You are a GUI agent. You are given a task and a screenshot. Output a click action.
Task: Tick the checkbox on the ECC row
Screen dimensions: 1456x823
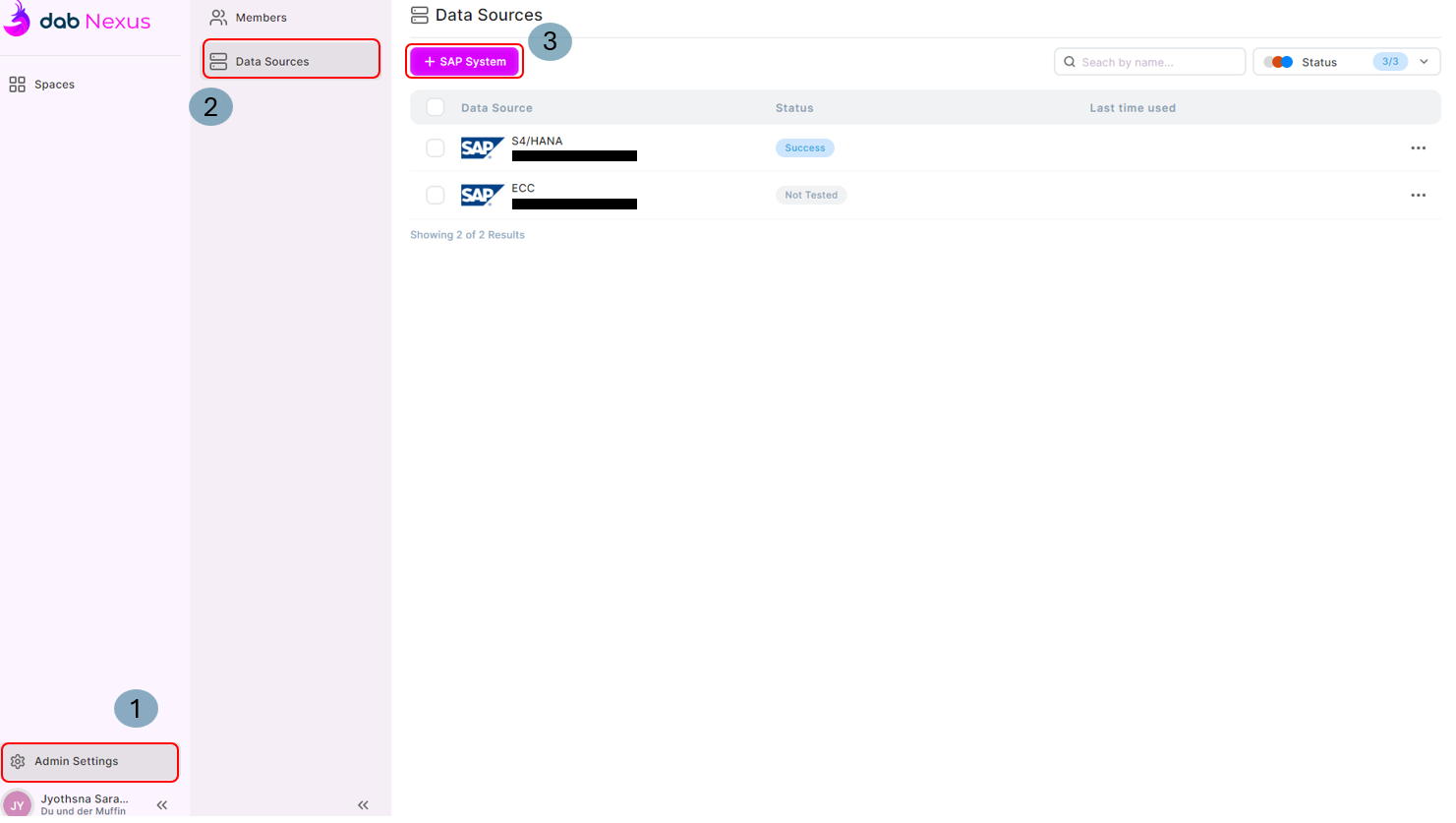pyautogui.click(x=436, y=195)
